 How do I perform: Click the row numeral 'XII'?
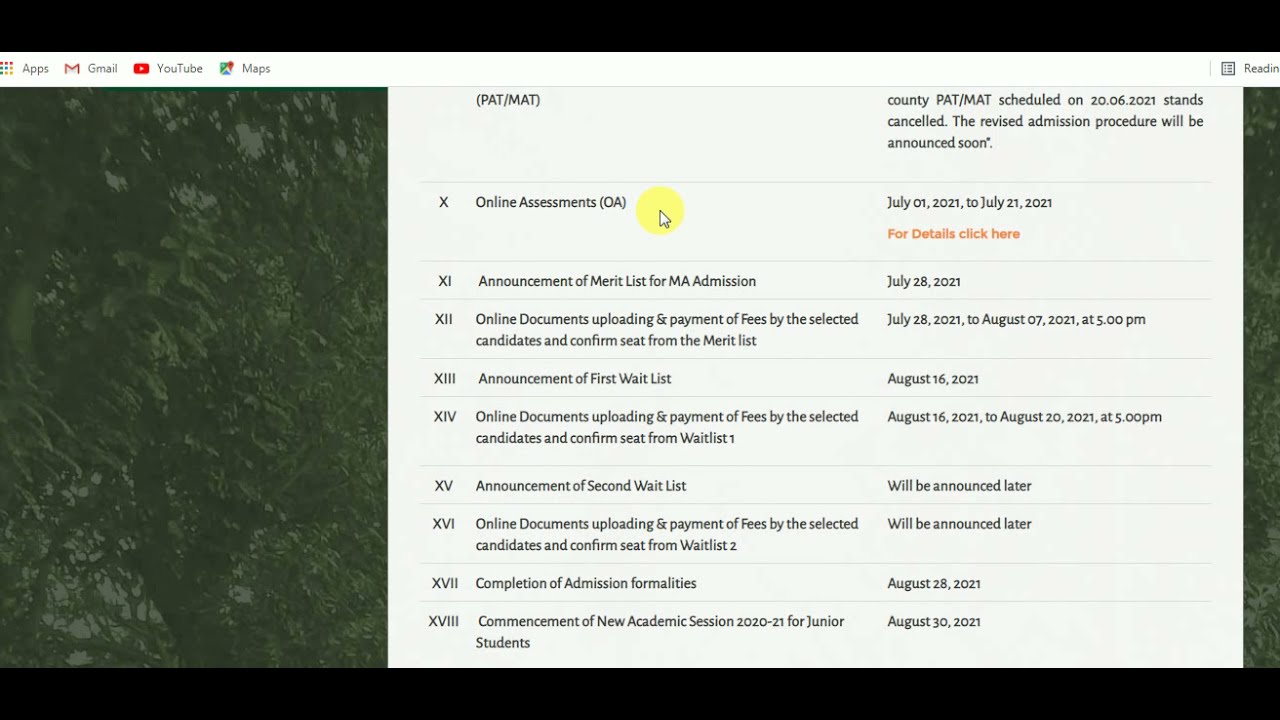pos(444,319)
